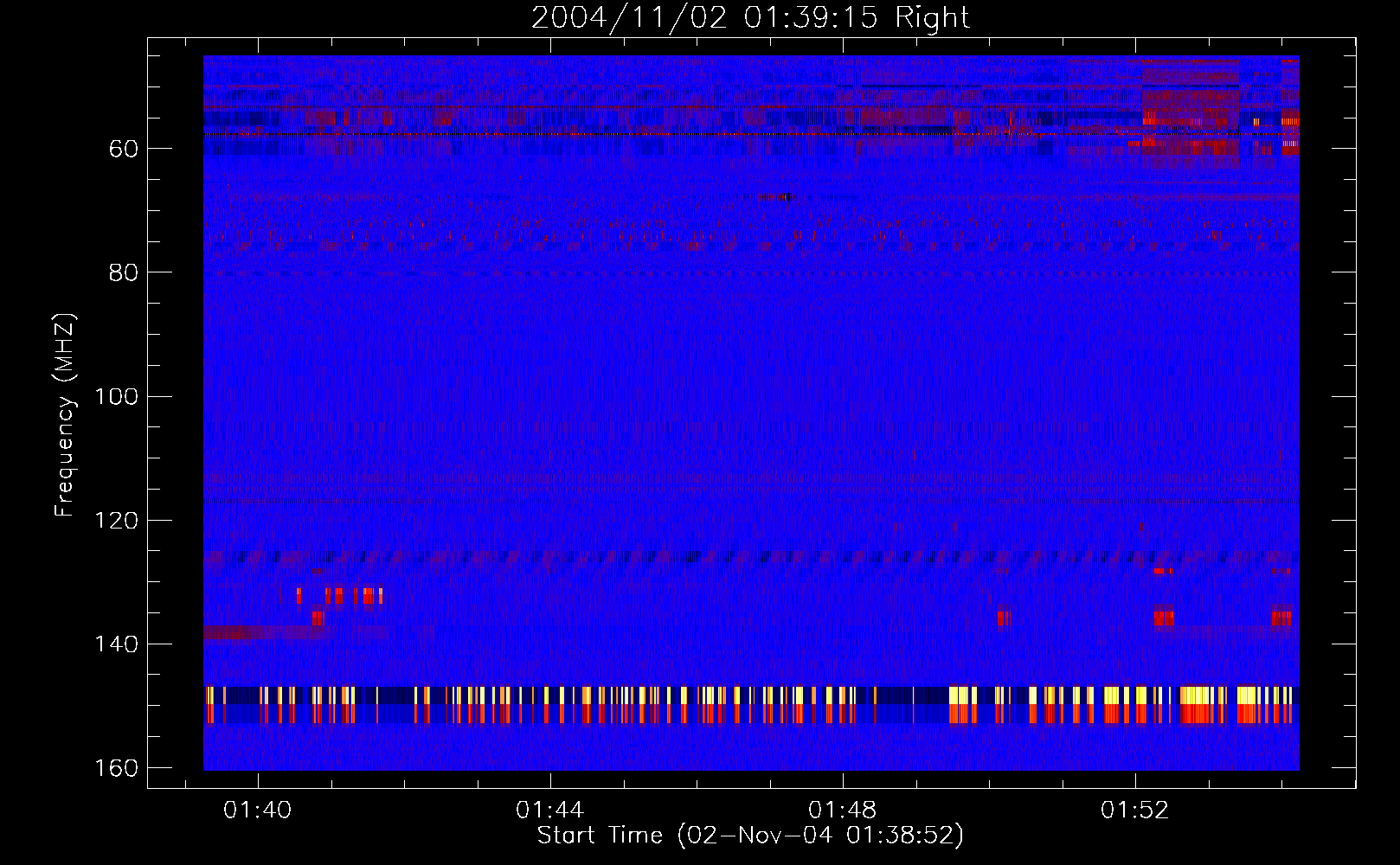1400x865 pixels.
Task: Click the 01:44 time tick label
Action: click(550, 811)
